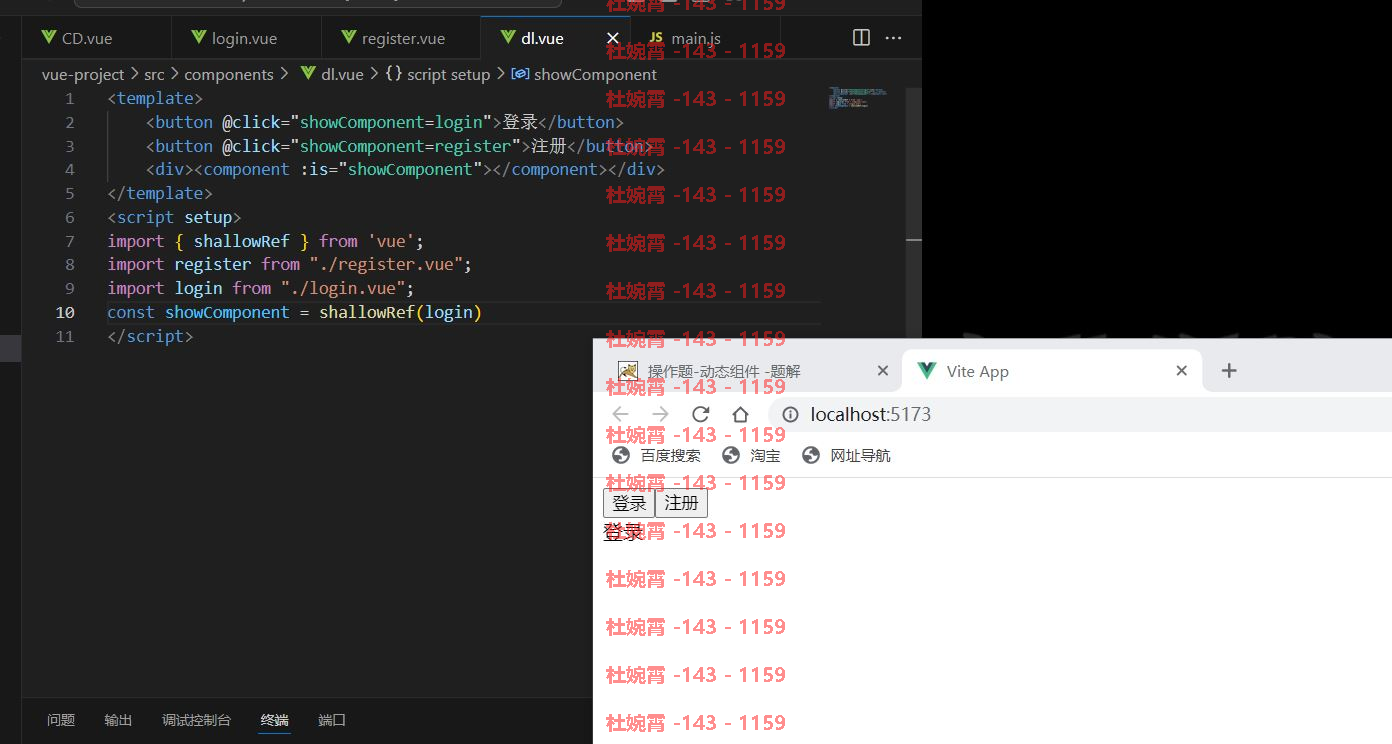
Task: Go back in the browser
Action: pyautogui.click(x=620, y=414)
